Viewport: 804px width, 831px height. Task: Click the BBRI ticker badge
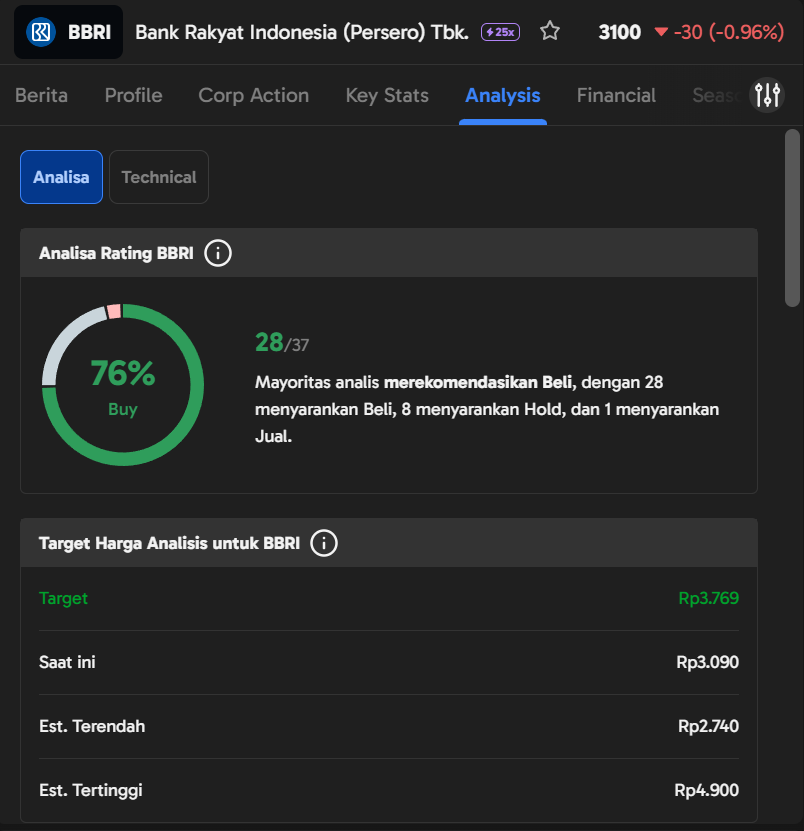coord(68,32)
